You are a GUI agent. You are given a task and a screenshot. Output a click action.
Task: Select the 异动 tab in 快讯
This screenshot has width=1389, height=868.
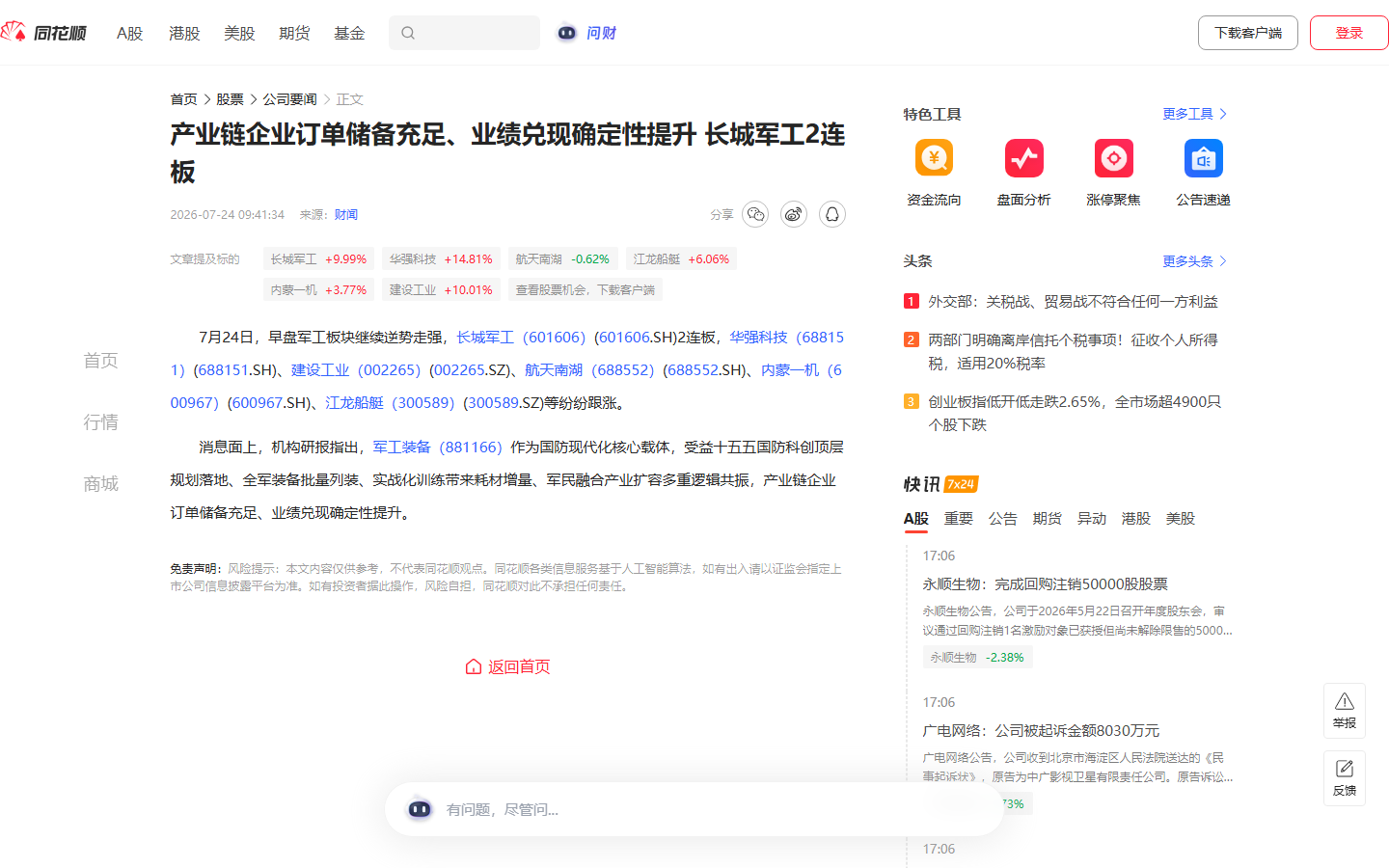[1092, 519]
